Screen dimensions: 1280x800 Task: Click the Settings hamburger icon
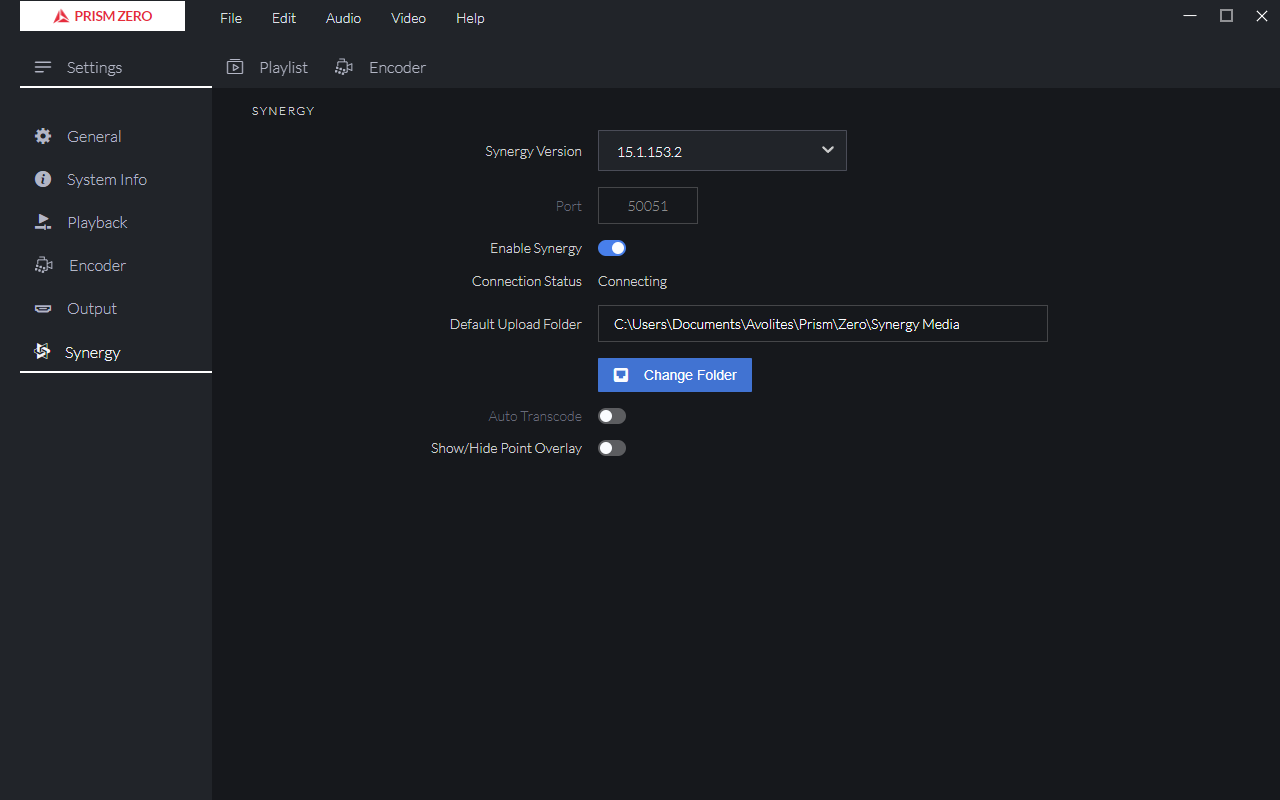point(42,67)
